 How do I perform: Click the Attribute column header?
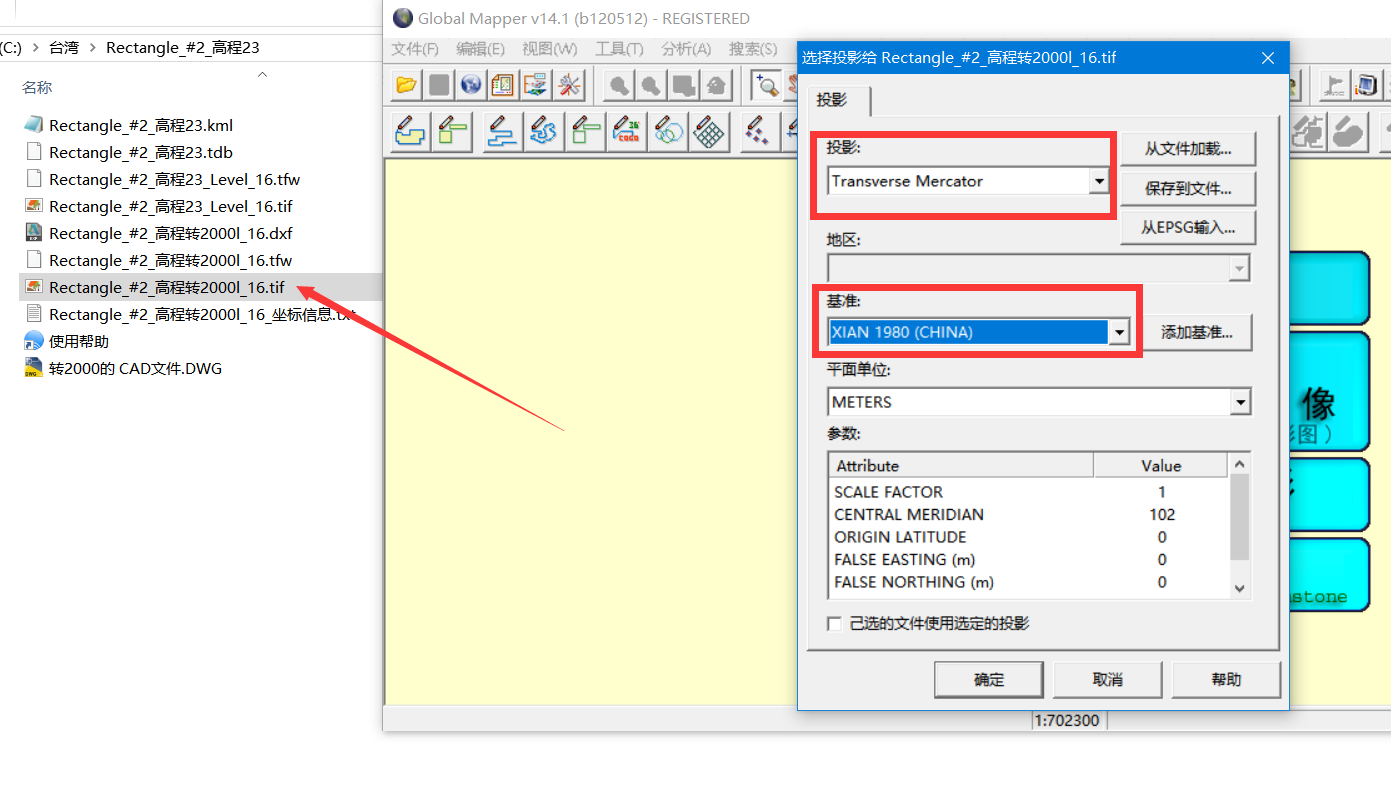(961, 466)
